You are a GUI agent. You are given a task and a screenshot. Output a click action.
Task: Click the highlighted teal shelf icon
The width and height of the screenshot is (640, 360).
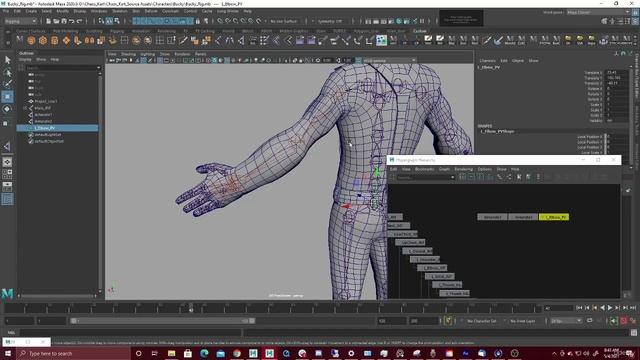tap(381, 40)
